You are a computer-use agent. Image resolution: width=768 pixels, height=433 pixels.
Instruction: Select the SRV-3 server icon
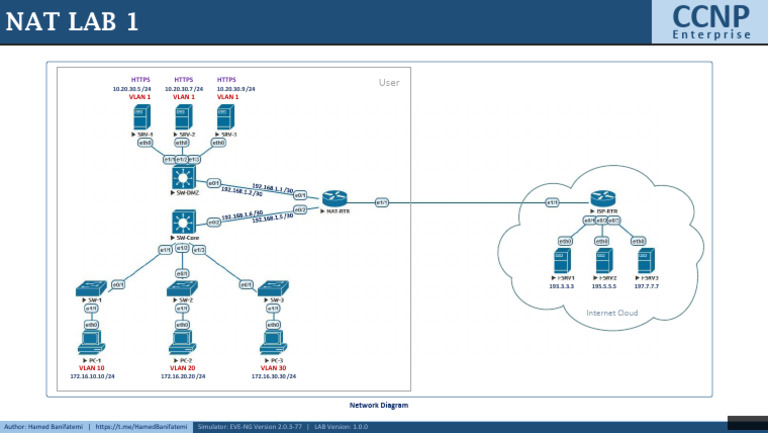pyautogui.click(x=226, y=117)
